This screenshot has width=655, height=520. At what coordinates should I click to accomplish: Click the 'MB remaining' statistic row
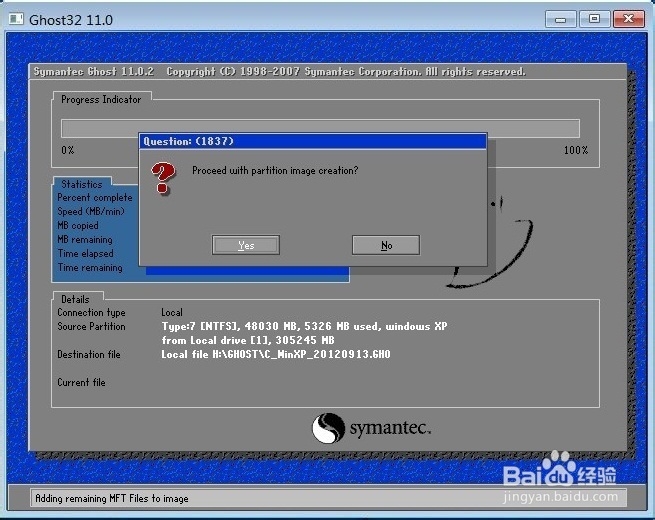point(85,240)
